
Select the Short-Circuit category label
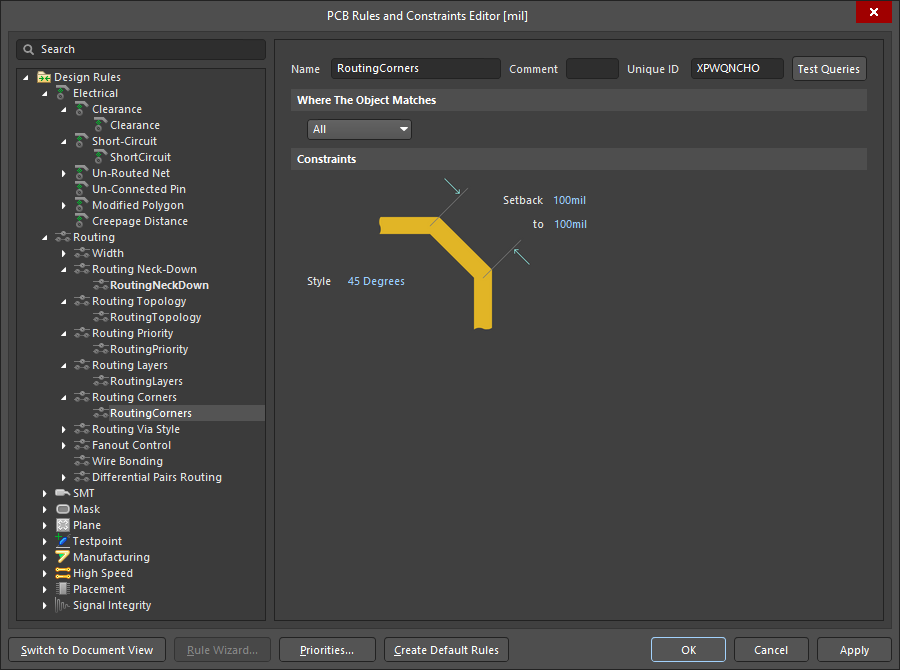pyautogui.click(x=125, y=141)
